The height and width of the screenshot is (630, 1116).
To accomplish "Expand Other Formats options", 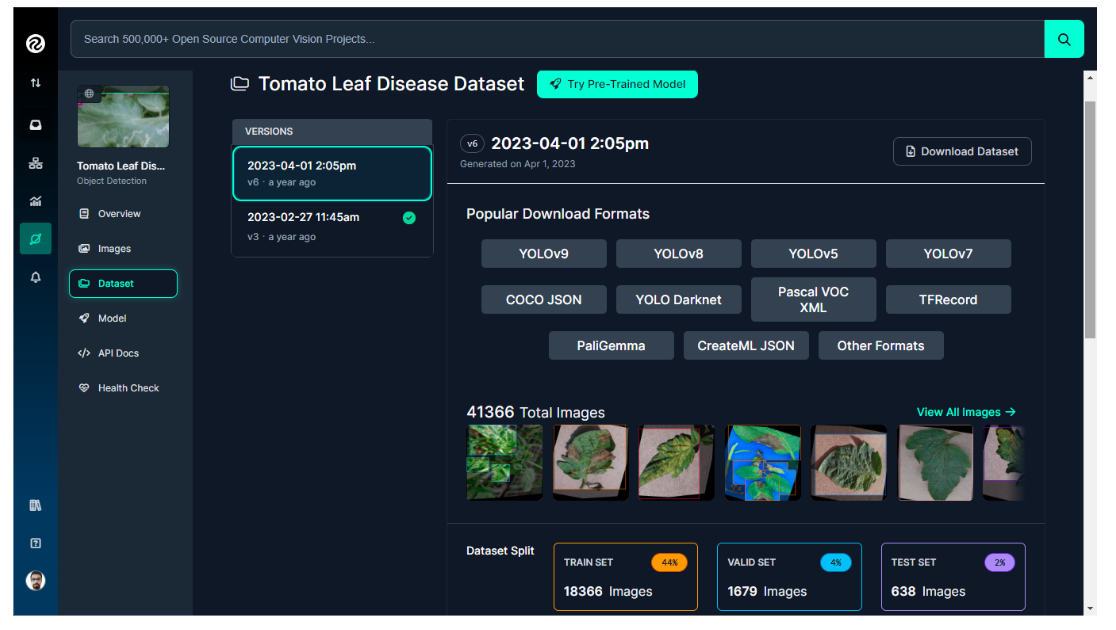I will click(880, 346).
